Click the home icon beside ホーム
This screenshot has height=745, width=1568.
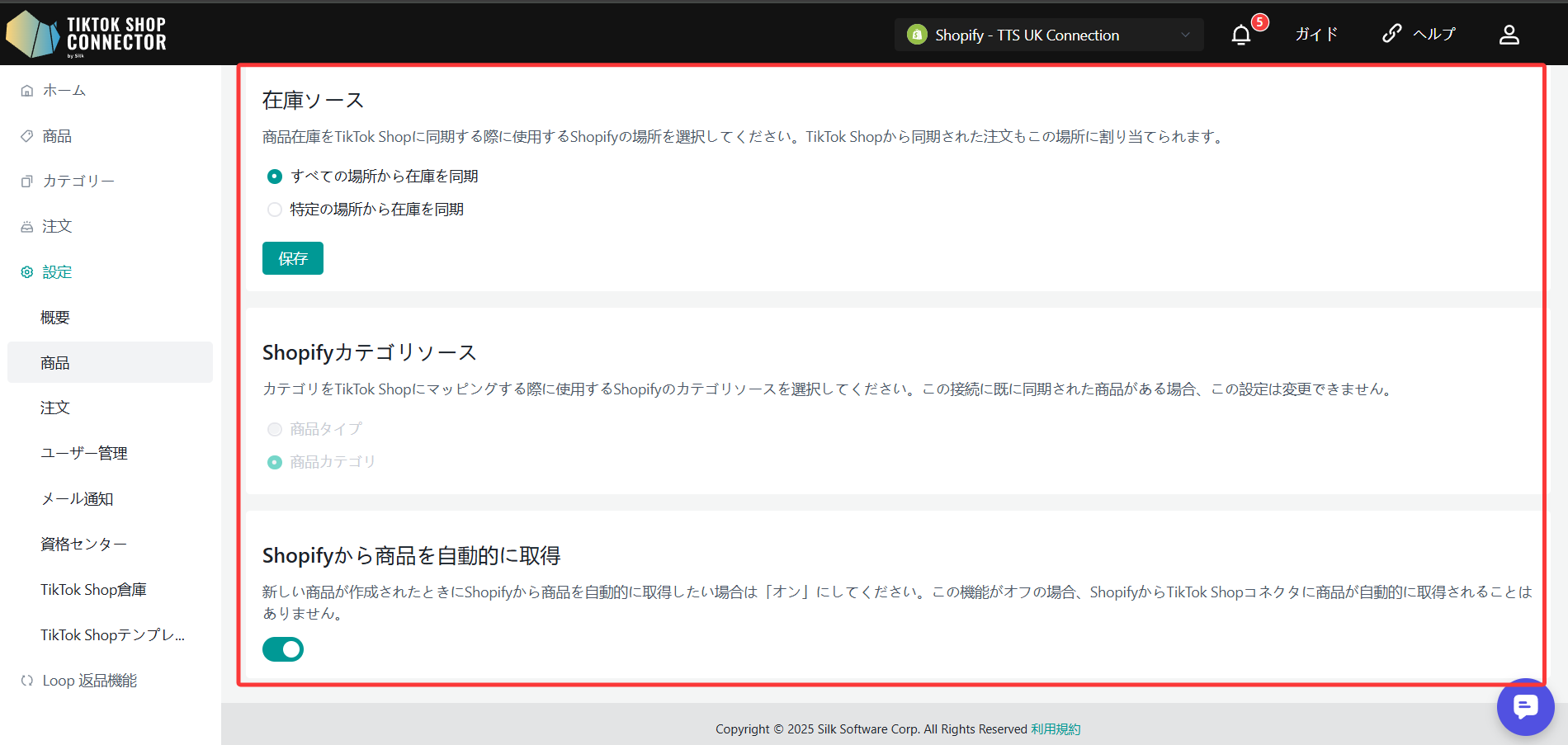[x=27, y=91]
